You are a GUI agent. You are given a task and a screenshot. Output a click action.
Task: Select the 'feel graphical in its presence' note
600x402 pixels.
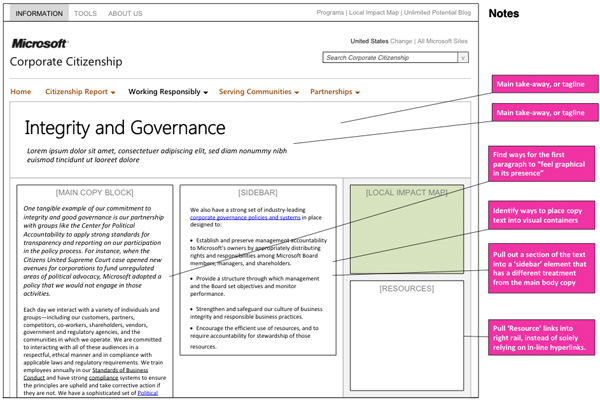pos(541,164)
